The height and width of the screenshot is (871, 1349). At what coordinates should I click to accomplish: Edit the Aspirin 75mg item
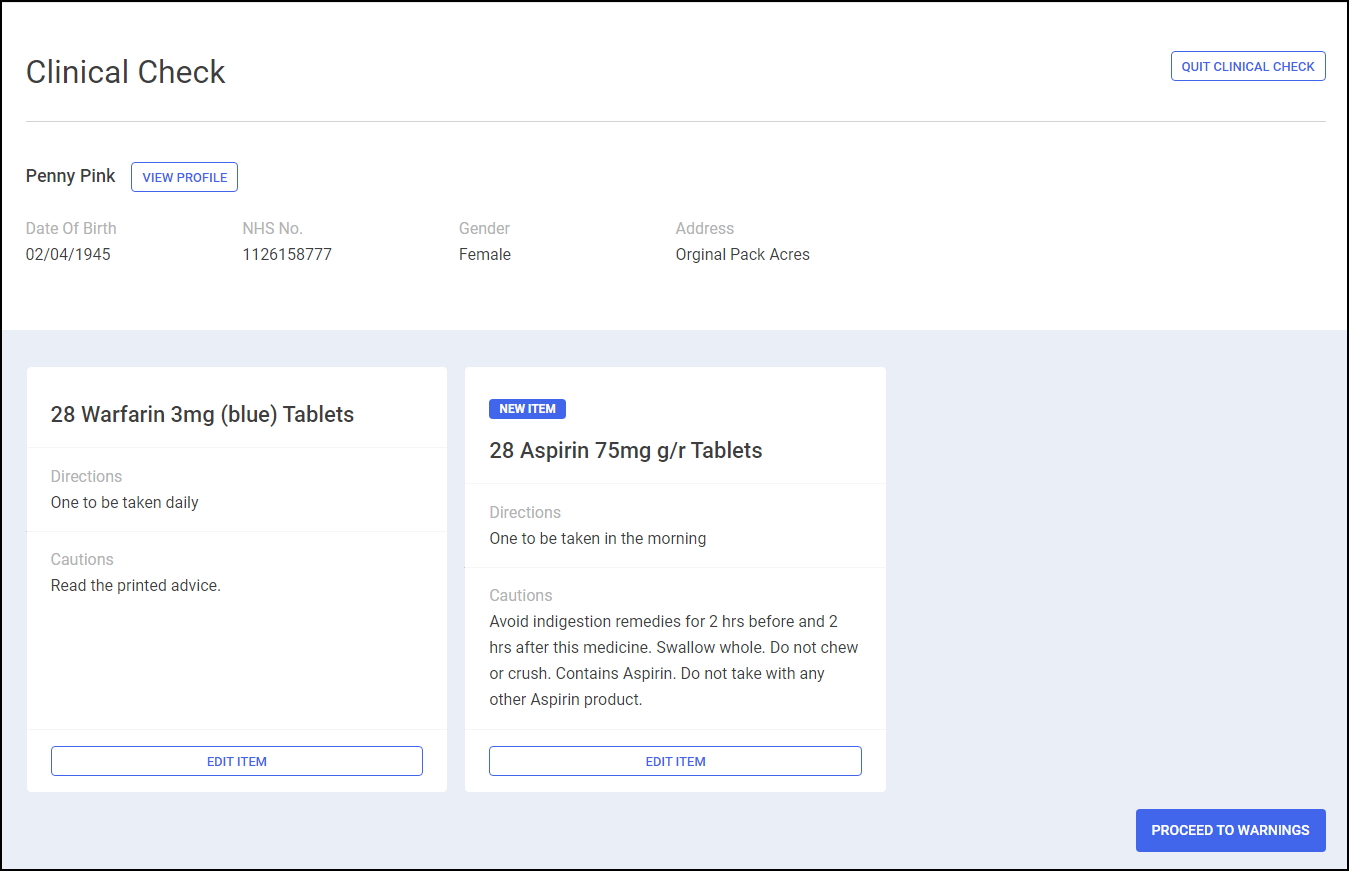click(675, 761)
